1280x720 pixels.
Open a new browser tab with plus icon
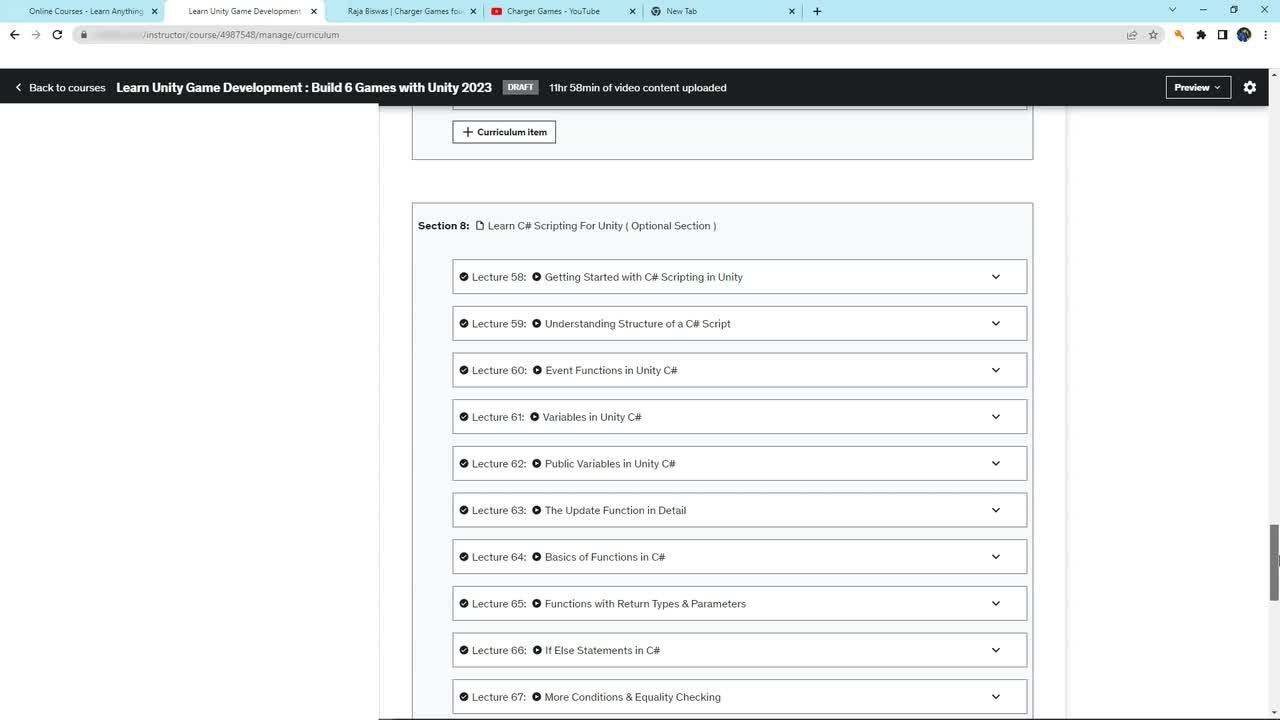click(817, 11)
